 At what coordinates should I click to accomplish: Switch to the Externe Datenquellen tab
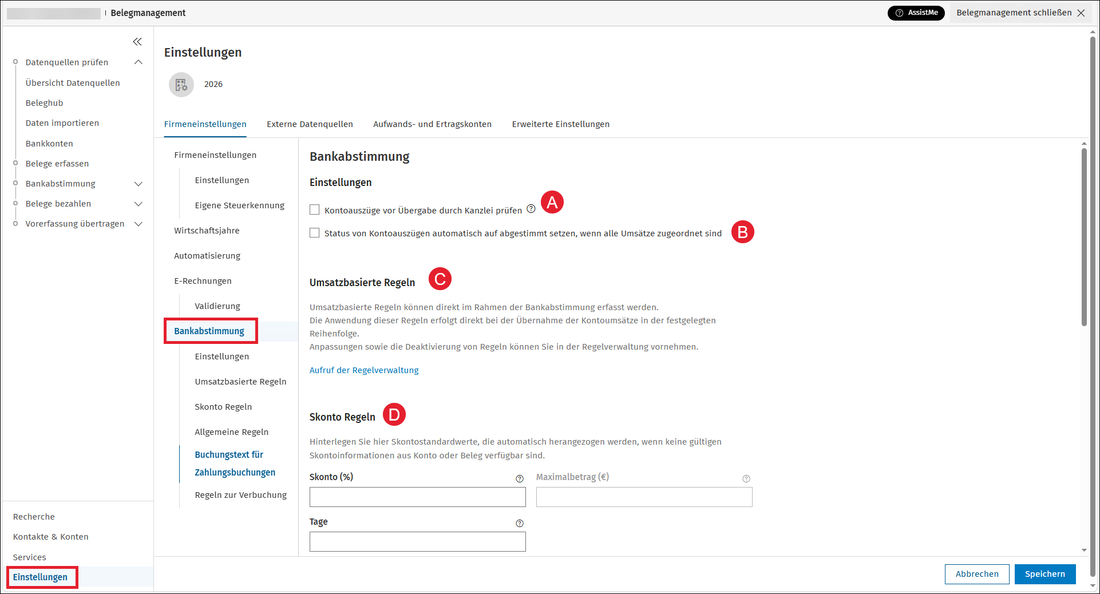coord(309,124)
